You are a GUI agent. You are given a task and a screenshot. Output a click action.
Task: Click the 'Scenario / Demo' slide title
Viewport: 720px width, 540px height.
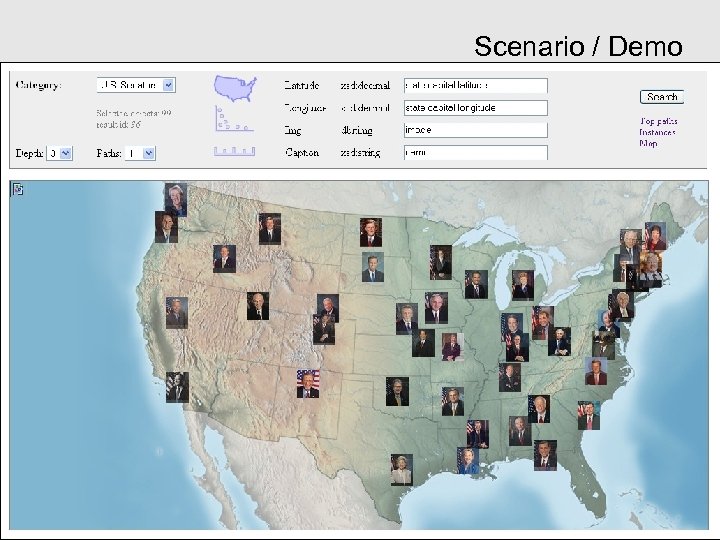pos(579,46)
